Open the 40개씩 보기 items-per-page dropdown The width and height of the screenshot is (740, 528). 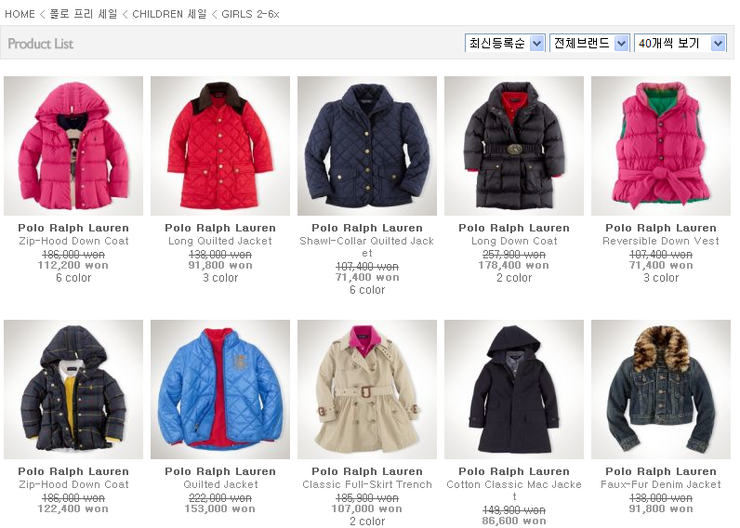click(x=680, y=43)
